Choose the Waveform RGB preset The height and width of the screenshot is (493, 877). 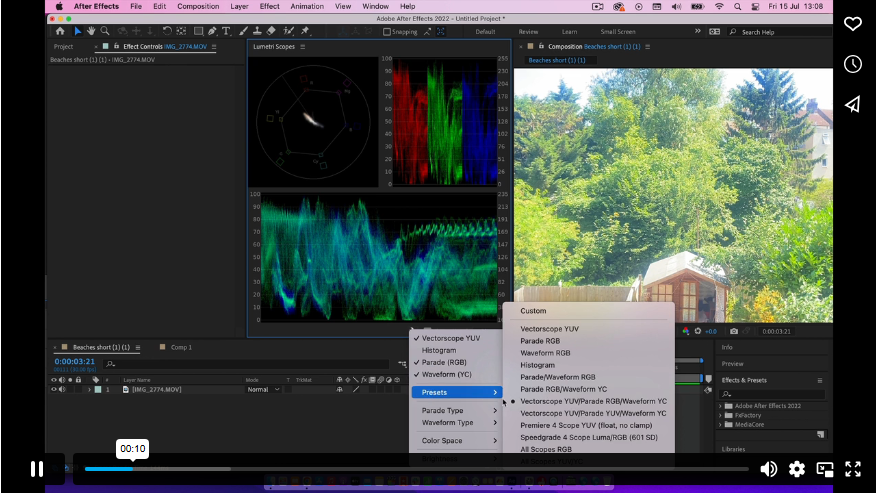coord(545,353)
